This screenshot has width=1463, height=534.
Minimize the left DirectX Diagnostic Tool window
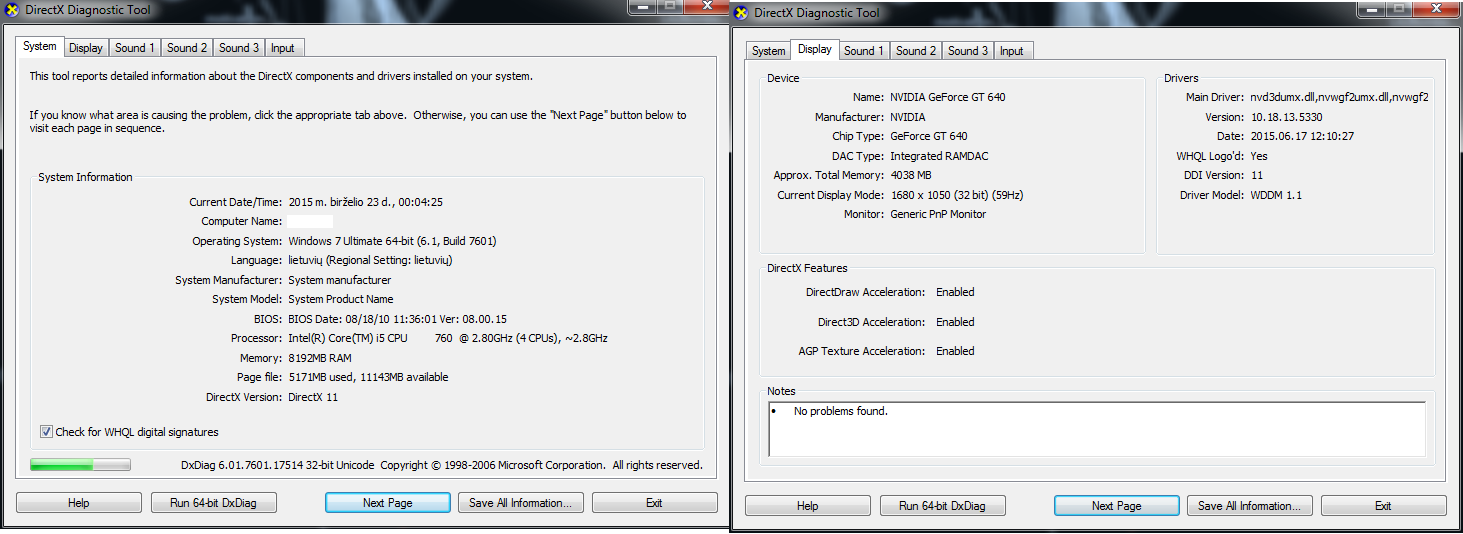click(642, 5)
